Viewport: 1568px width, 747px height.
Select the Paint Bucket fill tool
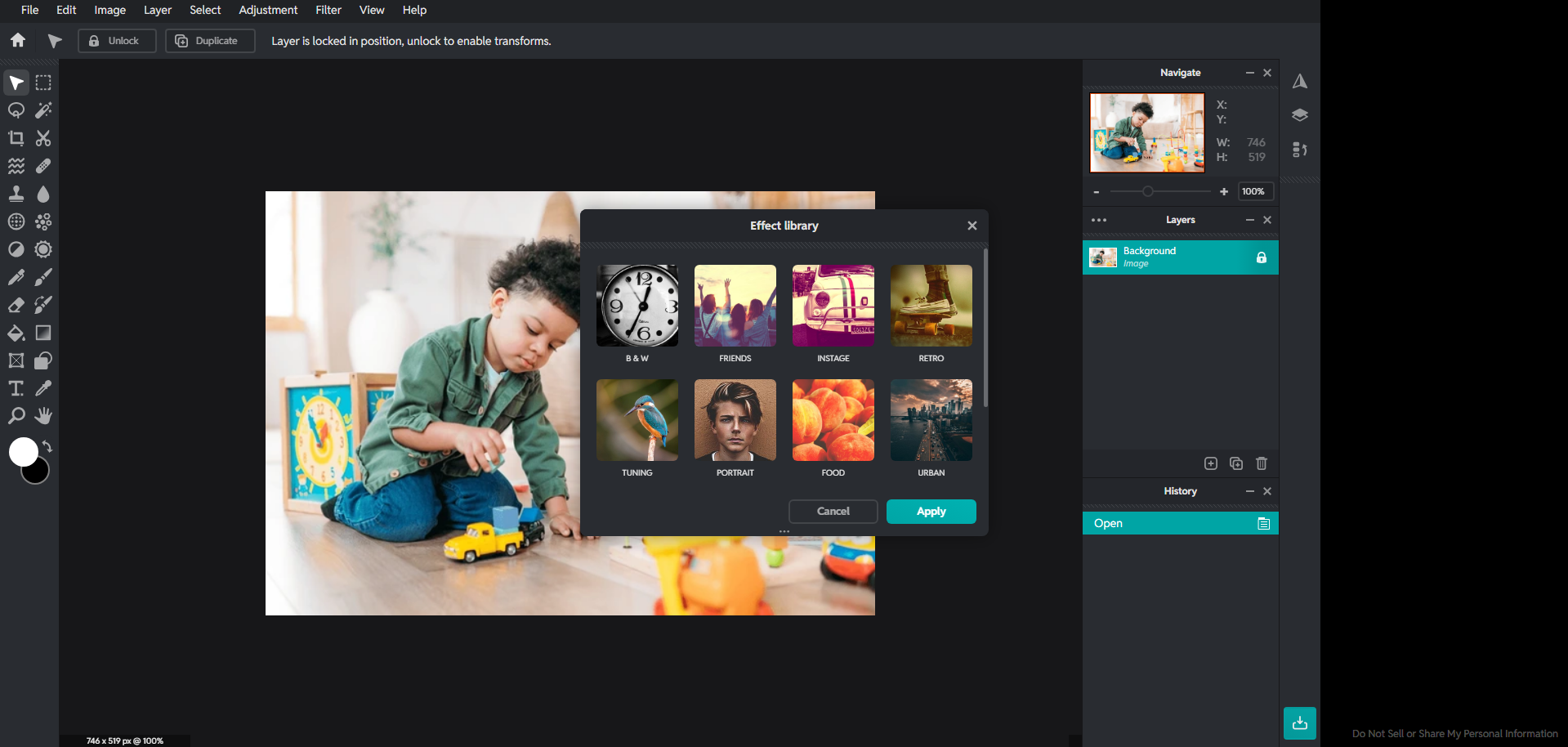16,333
